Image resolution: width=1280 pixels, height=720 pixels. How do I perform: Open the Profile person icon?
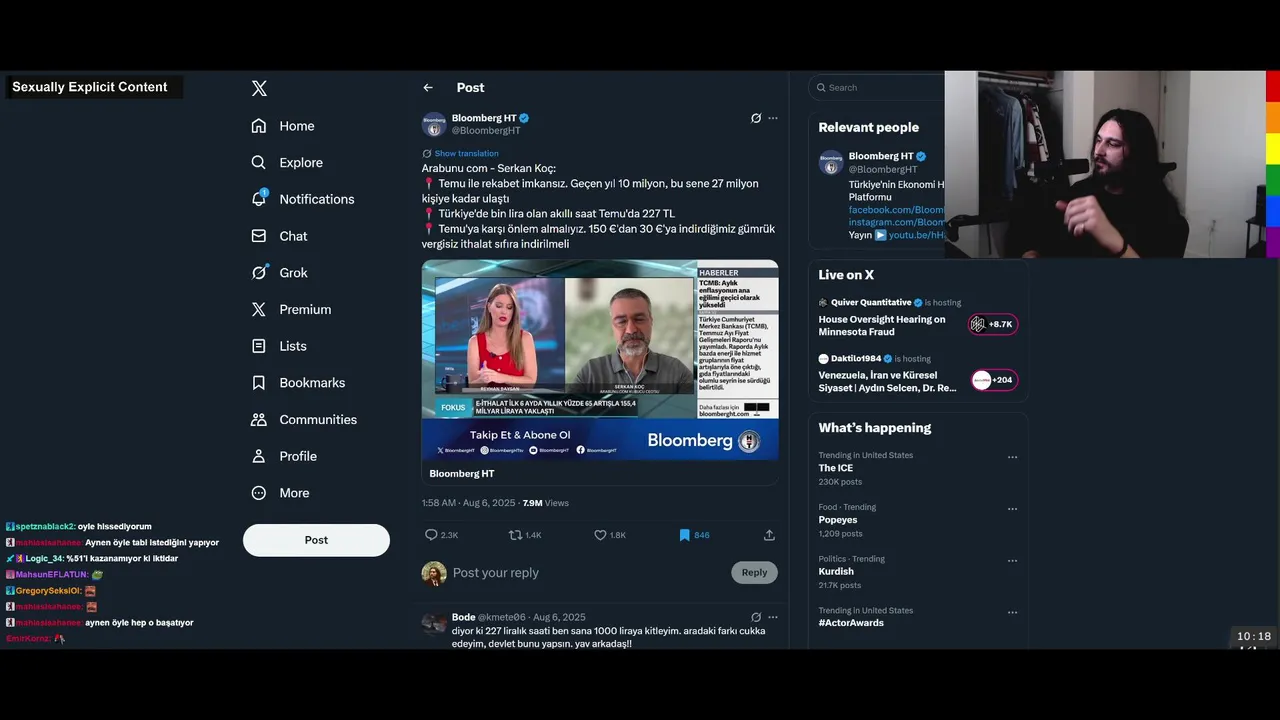[x=259, y=456]
